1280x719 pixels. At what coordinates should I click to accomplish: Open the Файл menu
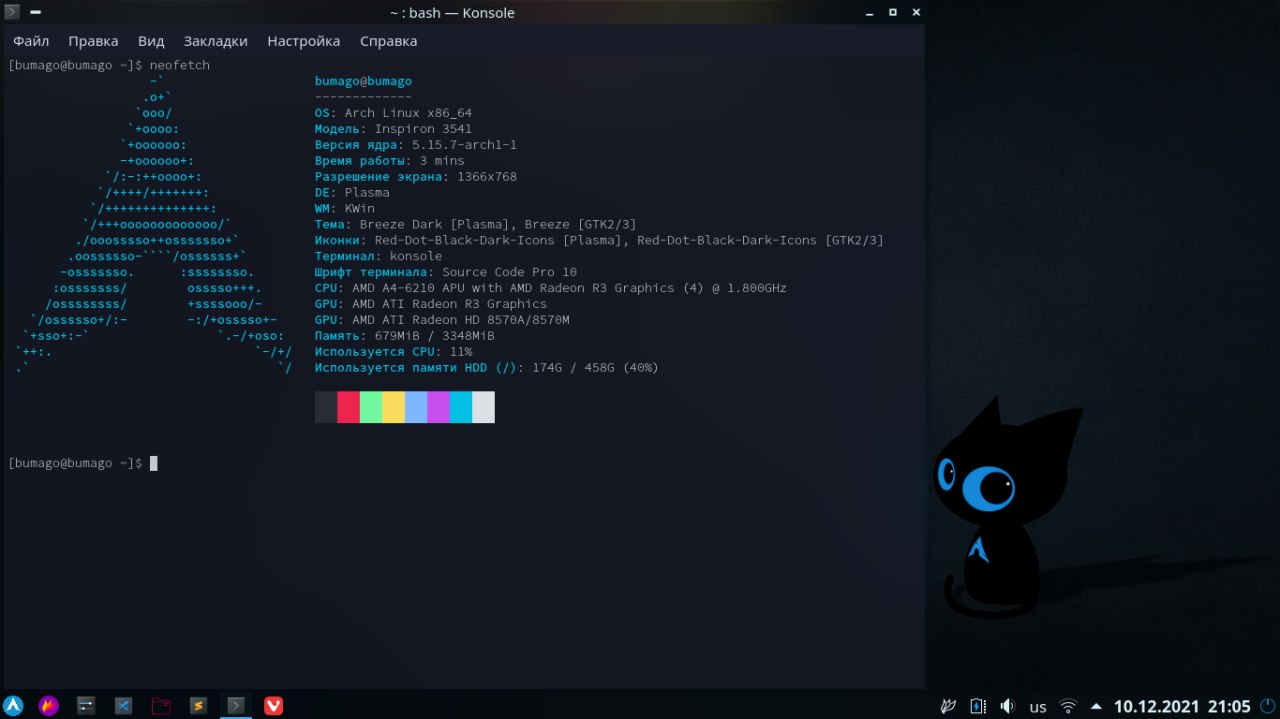(31, 41)
